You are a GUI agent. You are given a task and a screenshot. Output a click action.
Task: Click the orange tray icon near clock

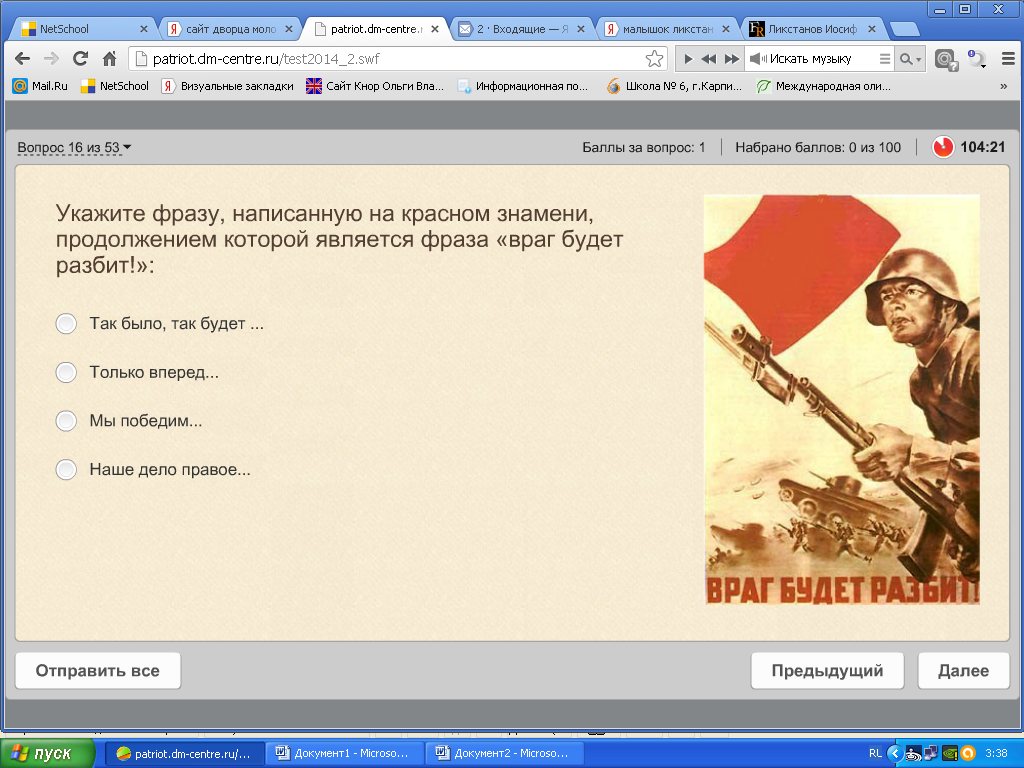[x=968, y=754]
